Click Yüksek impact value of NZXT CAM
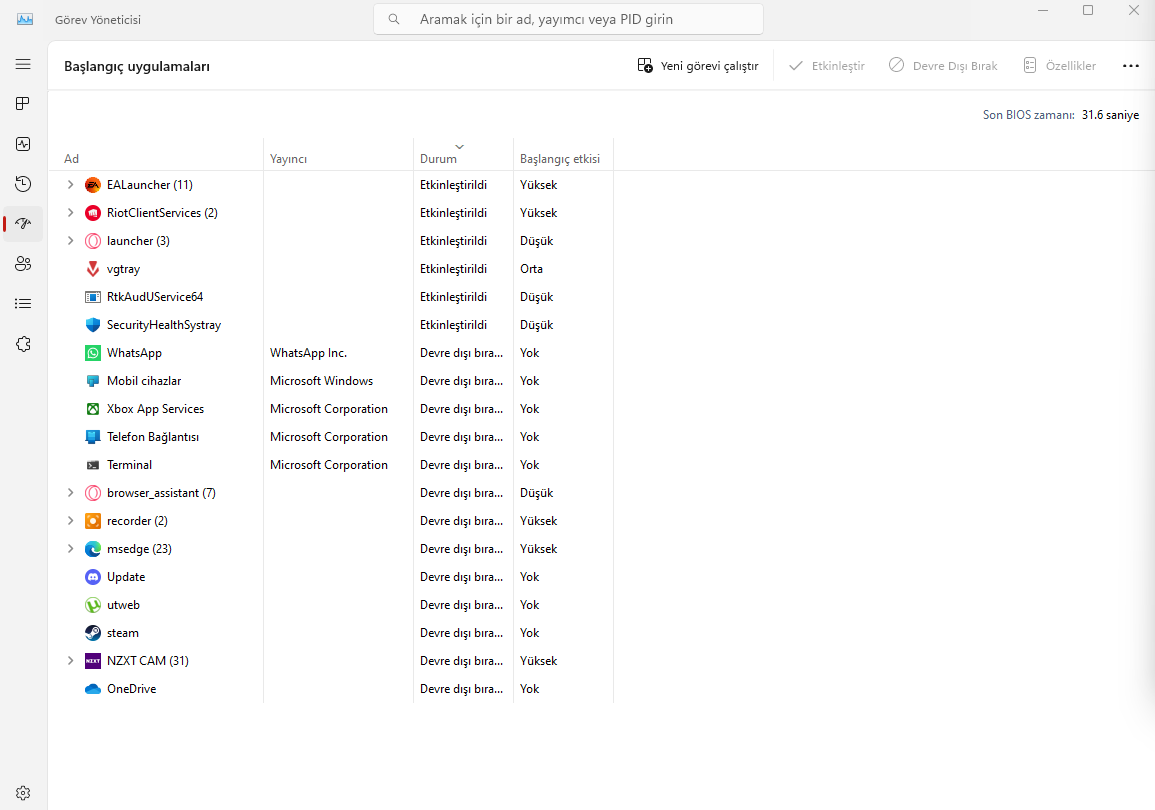 (538, 661)
